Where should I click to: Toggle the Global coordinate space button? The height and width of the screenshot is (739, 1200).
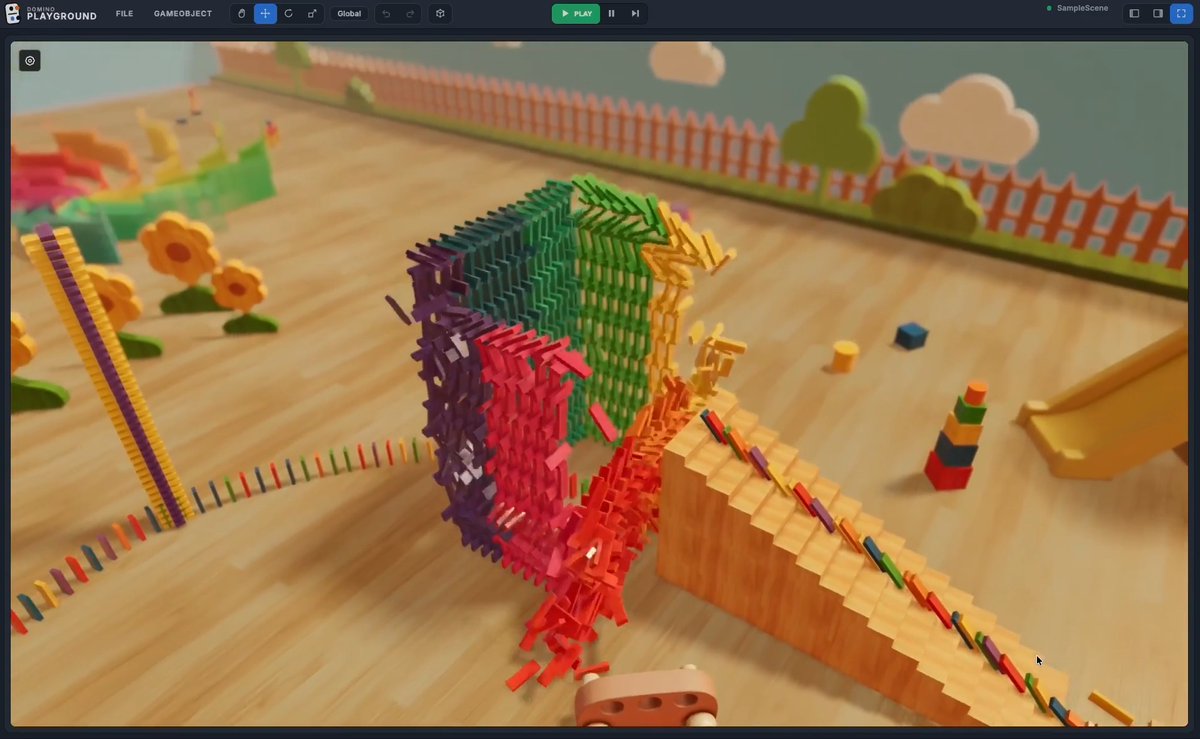point(349,14)
